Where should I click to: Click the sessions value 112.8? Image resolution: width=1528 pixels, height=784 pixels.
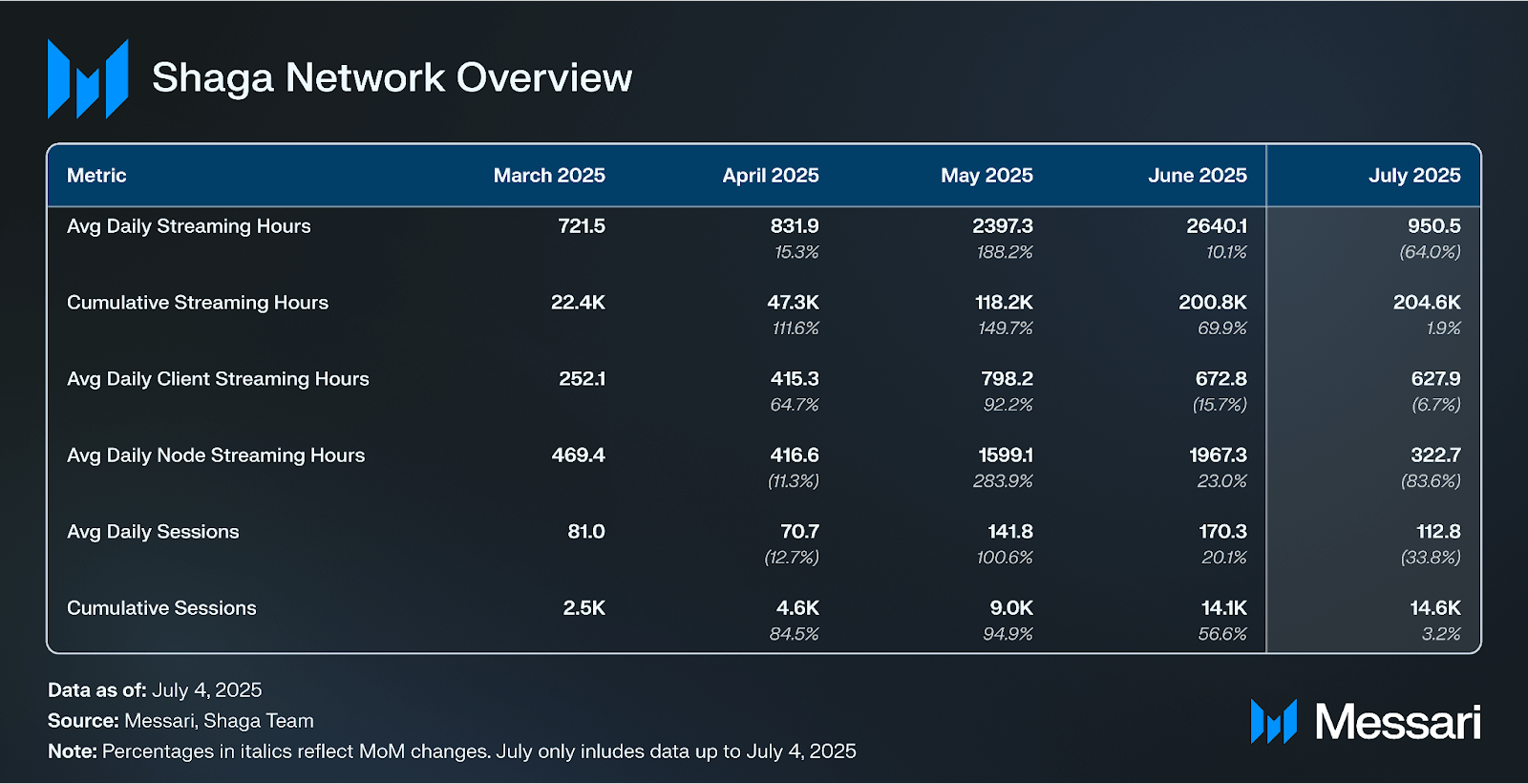pyautogui.click(x=1438, y=532)
